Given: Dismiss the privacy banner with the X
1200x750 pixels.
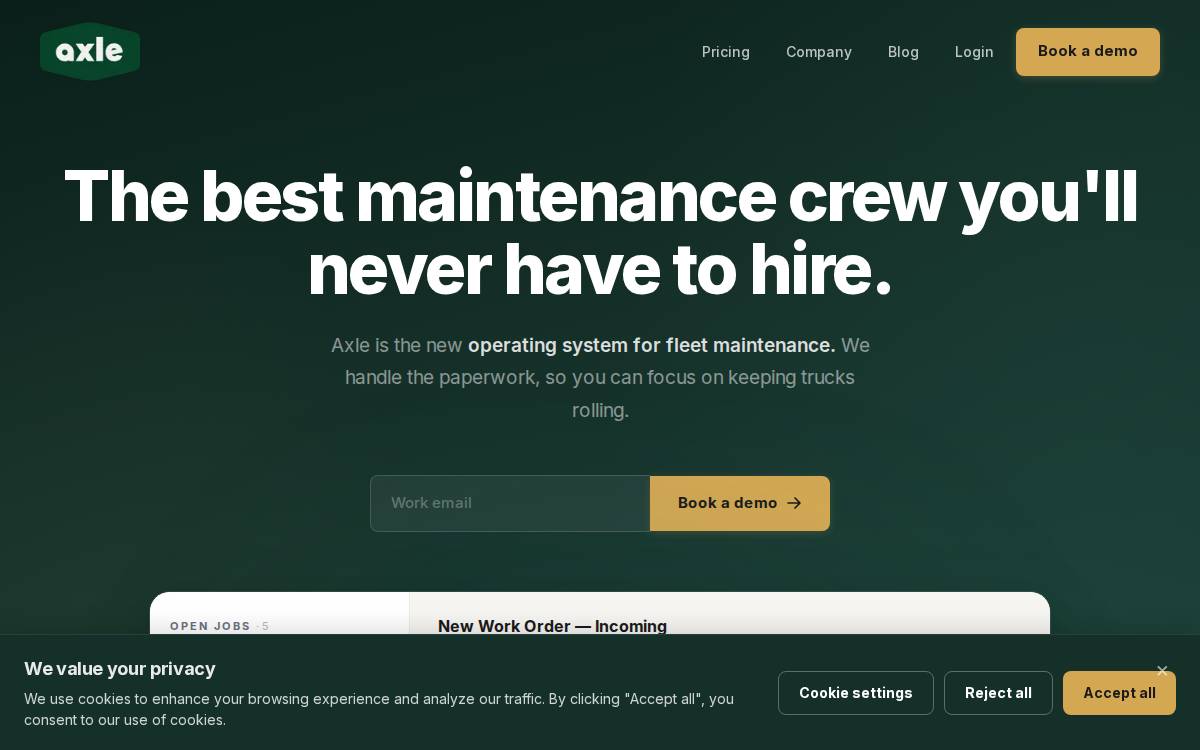Looking at the screenshot, I should 1162,671.
